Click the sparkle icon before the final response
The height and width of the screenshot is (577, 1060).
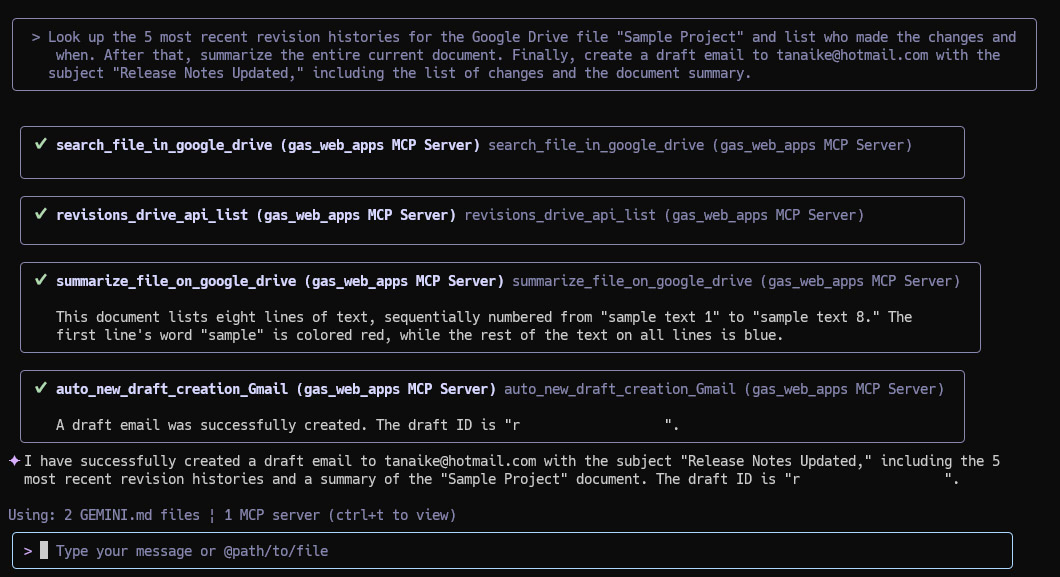pyautogui.click(x=14, y=461)
